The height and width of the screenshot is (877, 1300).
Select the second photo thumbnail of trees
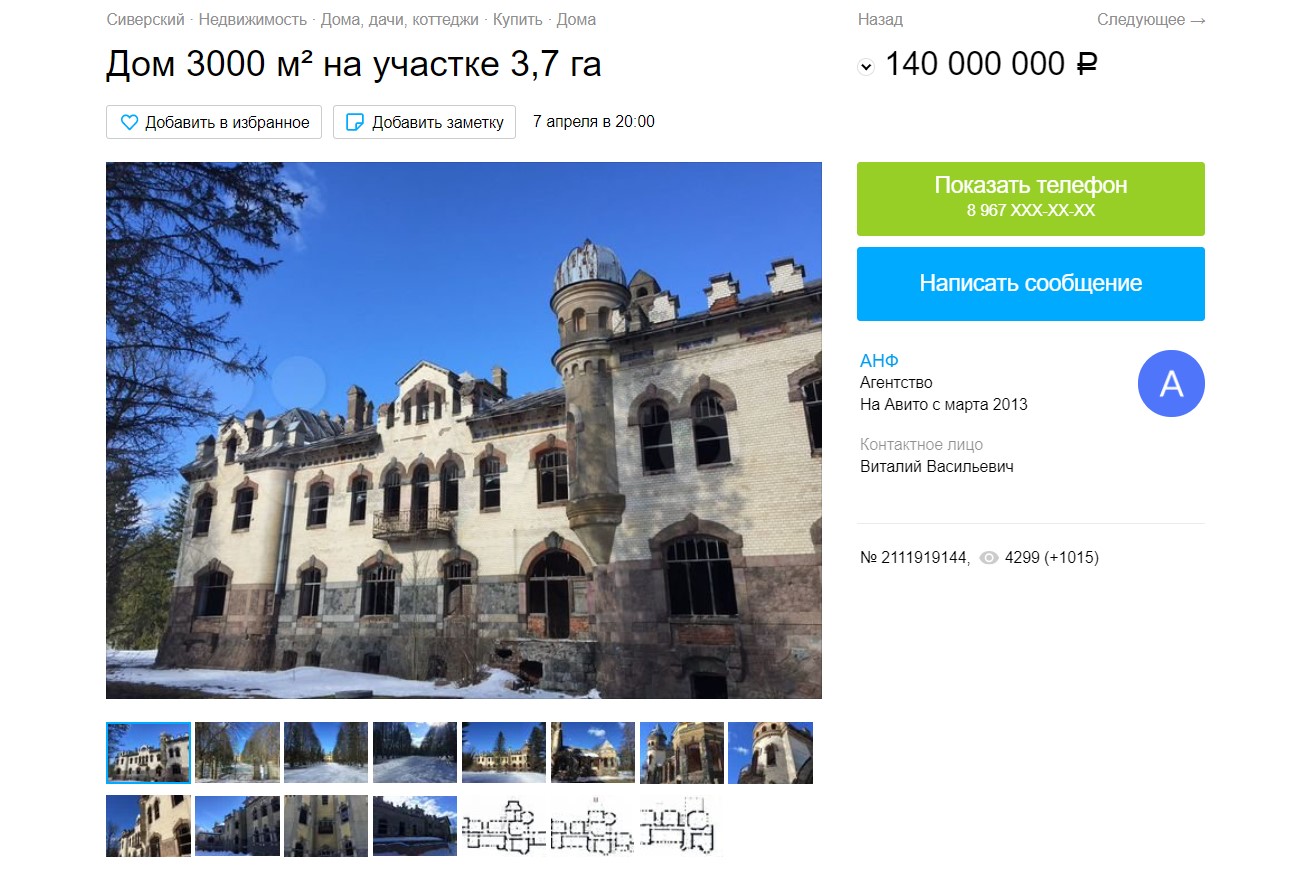(238, 752)
